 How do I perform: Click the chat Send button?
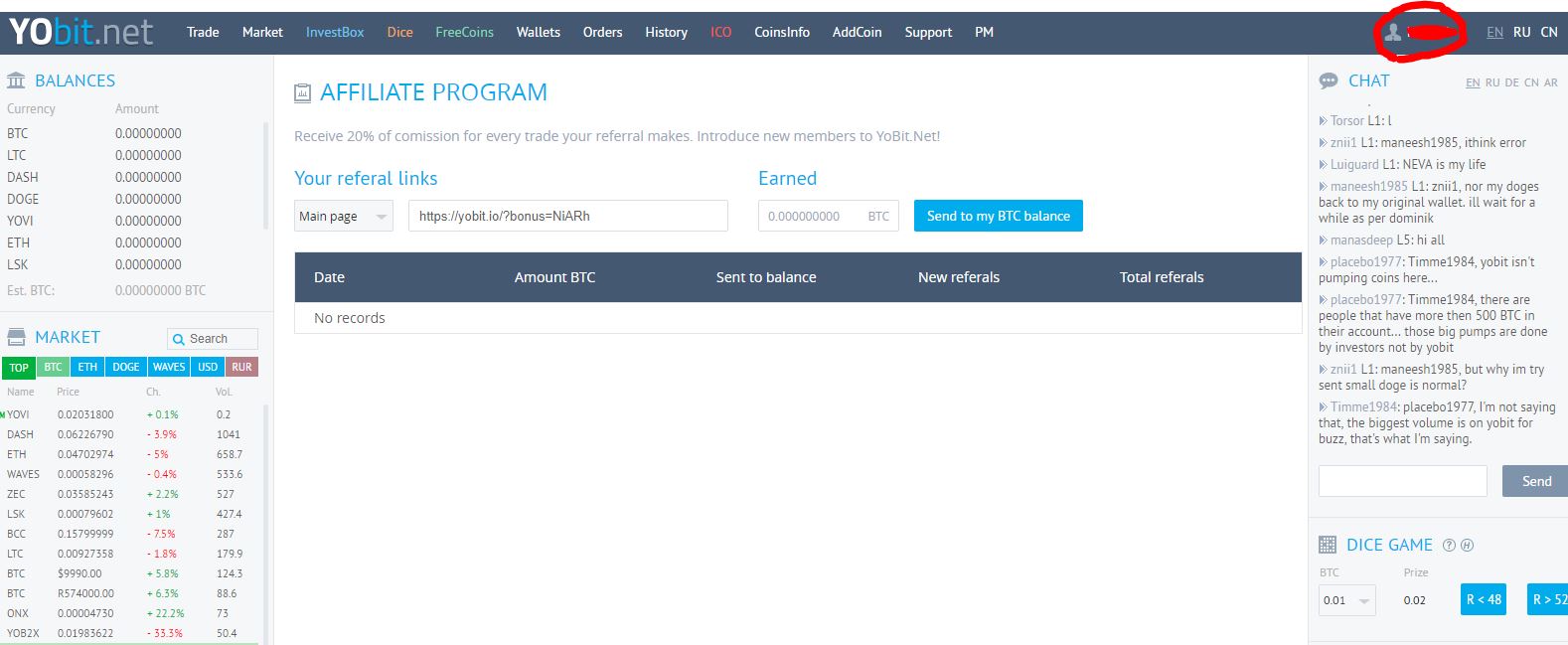point(1535,481)
